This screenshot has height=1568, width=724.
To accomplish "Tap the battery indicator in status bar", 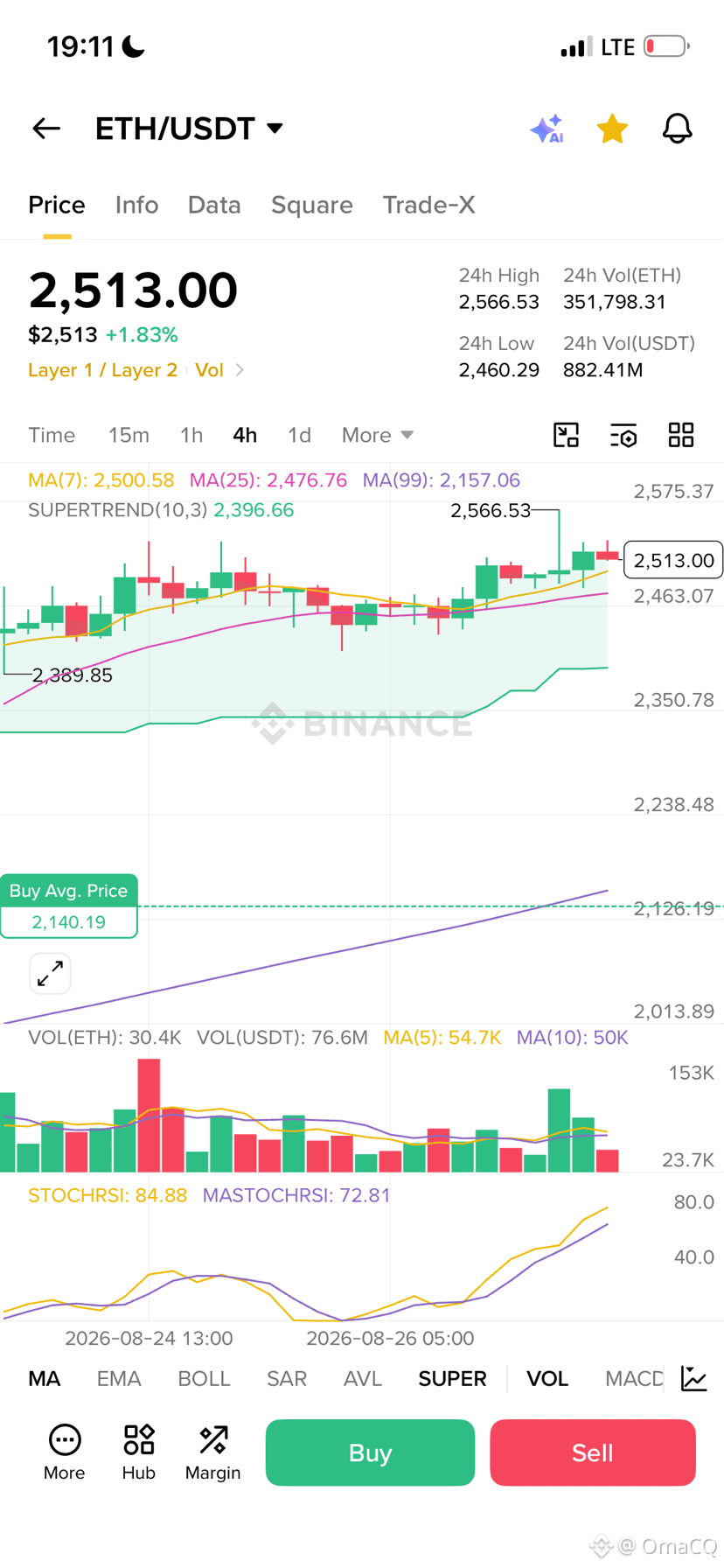I will tap(667, 46).
